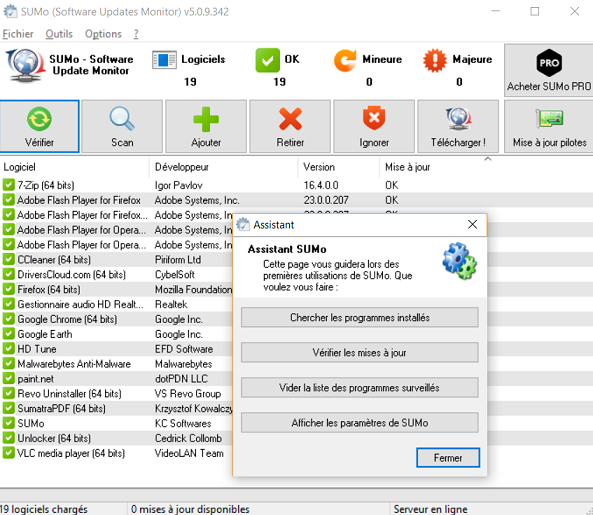
Task: Close the Assistant dialog with X
Action: [x=472, y=225]
